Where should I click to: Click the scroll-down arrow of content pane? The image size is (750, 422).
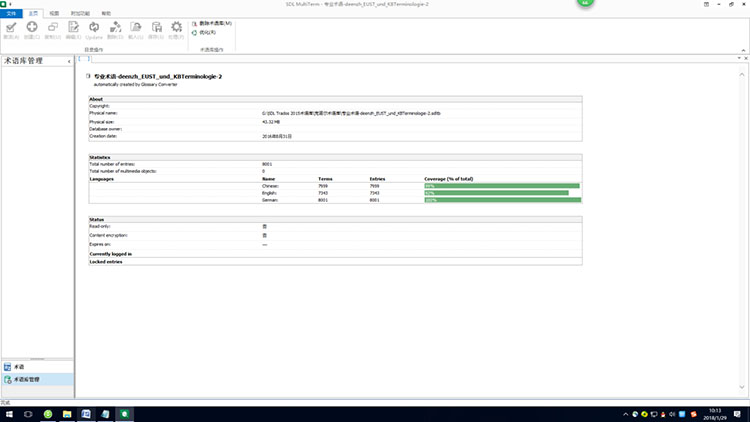point(741,387)
